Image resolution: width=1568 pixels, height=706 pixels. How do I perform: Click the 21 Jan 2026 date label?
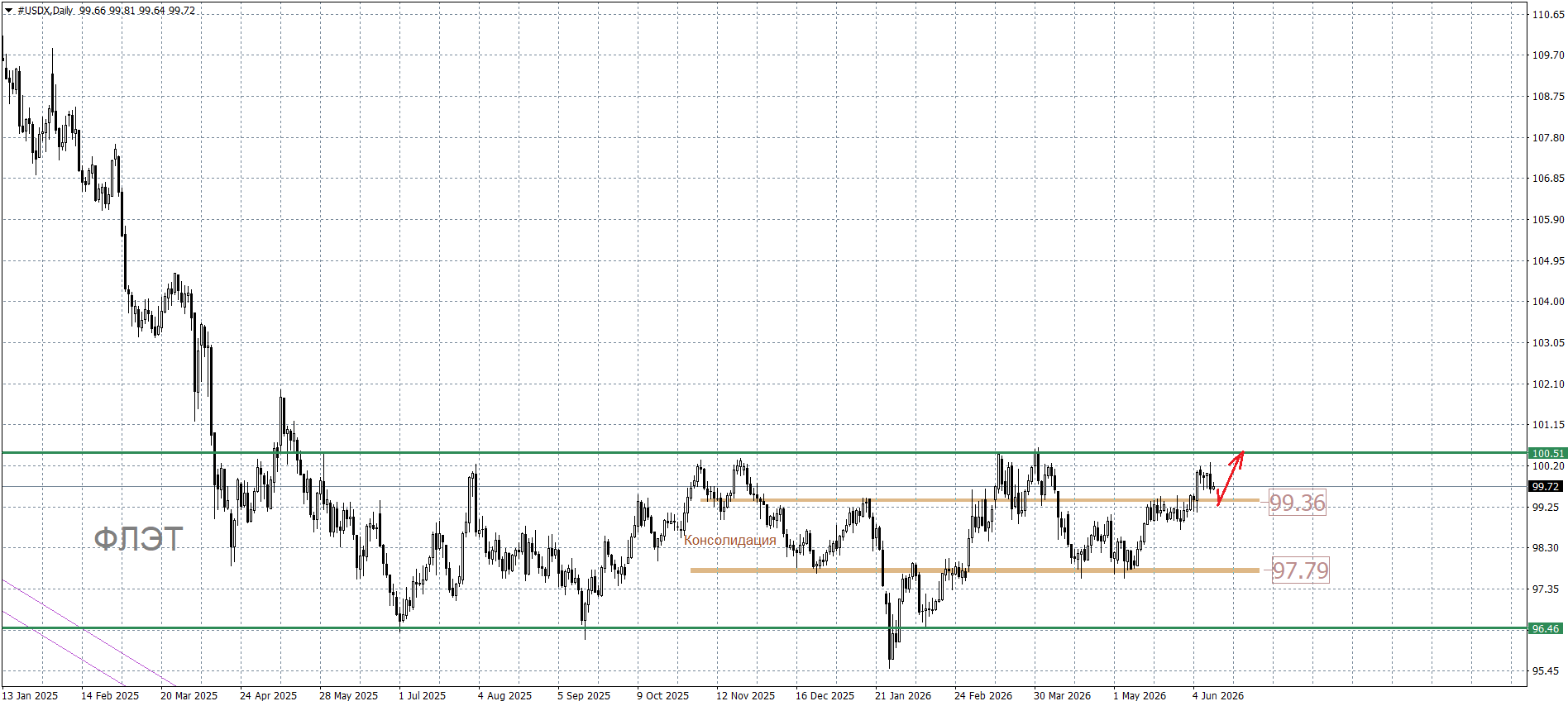903,695
